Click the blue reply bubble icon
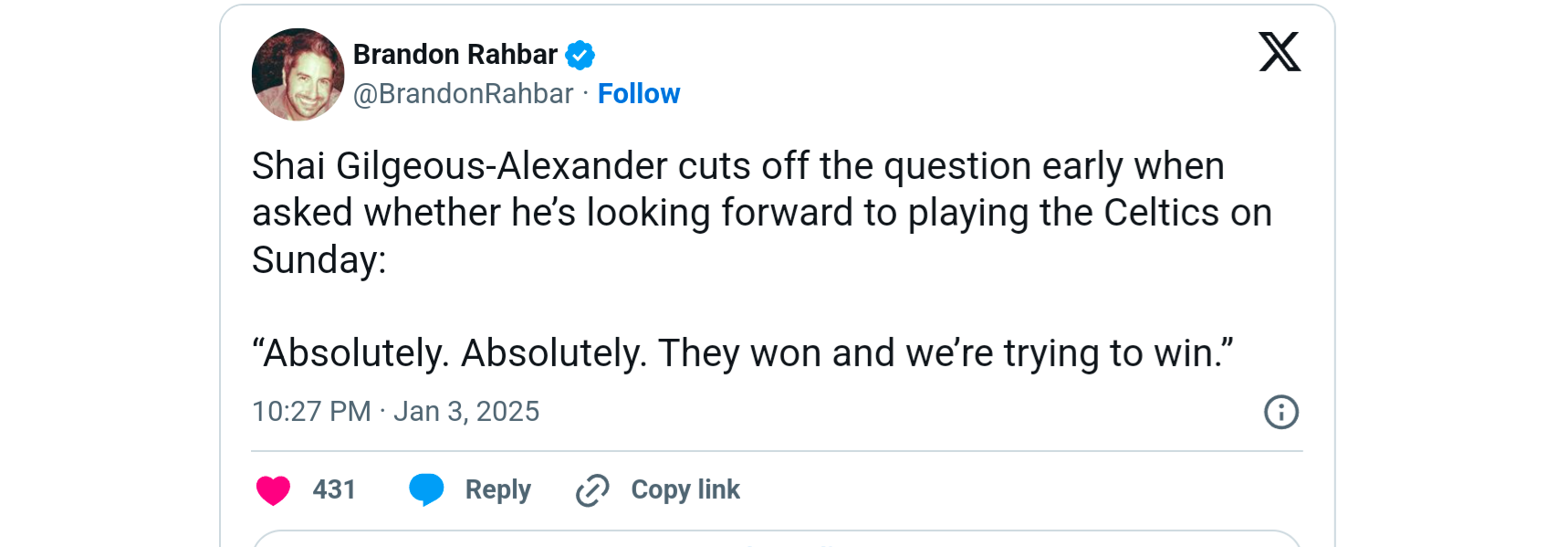The image size is (1568, 547). tap(426, 489)
